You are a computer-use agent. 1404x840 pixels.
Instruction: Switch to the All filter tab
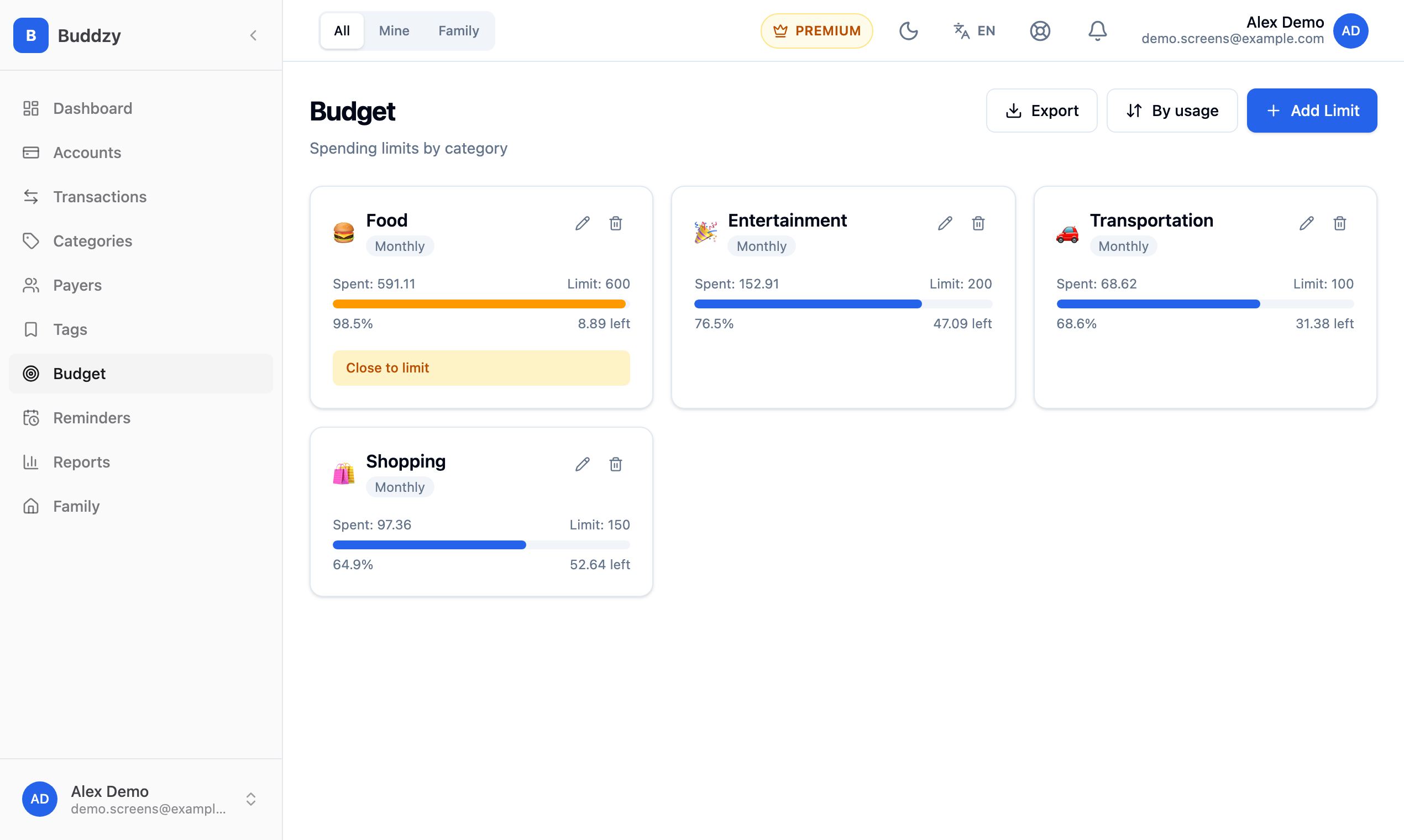(x=342, y=30)
